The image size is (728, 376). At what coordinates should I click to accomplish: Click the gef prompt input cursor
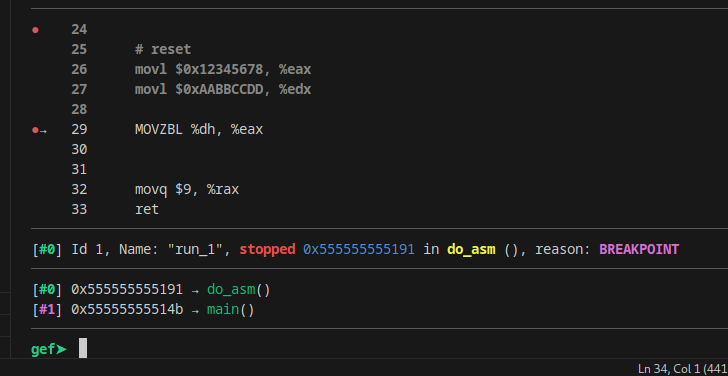click(x=83, y=348)
